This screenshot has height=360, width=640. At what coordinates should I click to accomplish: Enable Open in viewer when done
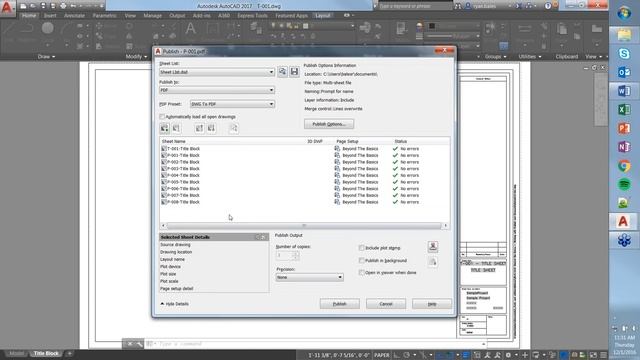pyautogui.click(x=361, y=272)
